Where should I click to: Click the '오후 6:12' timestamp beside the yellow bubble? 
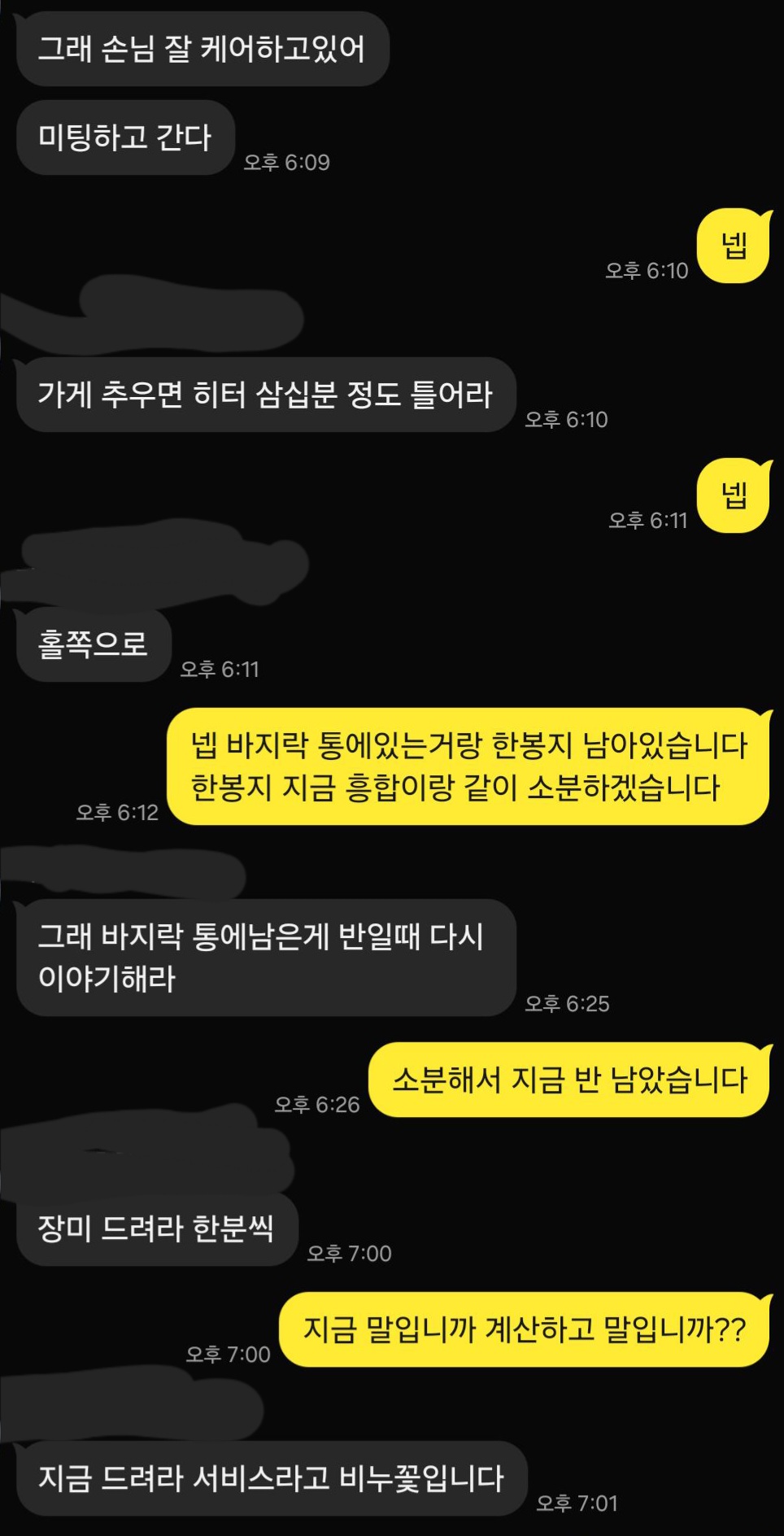(117, 812)
